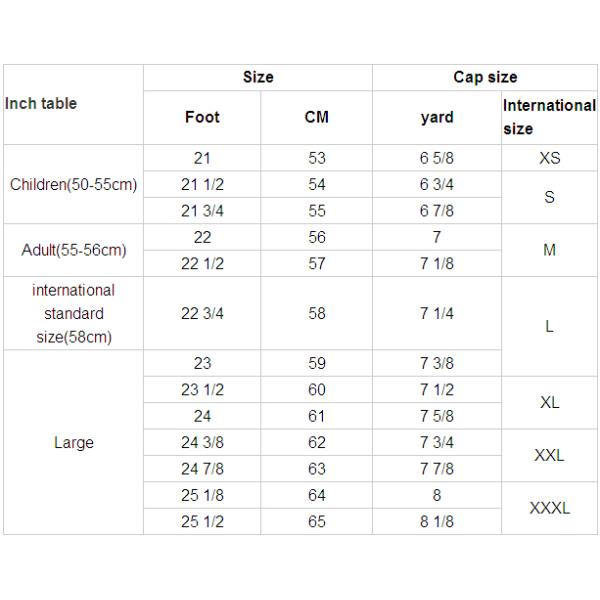Image resolution: width=600 pixels, height=600 pixels.
Task: Select the Adult(55-56cm) row label
Action: [x=73, y=250]
